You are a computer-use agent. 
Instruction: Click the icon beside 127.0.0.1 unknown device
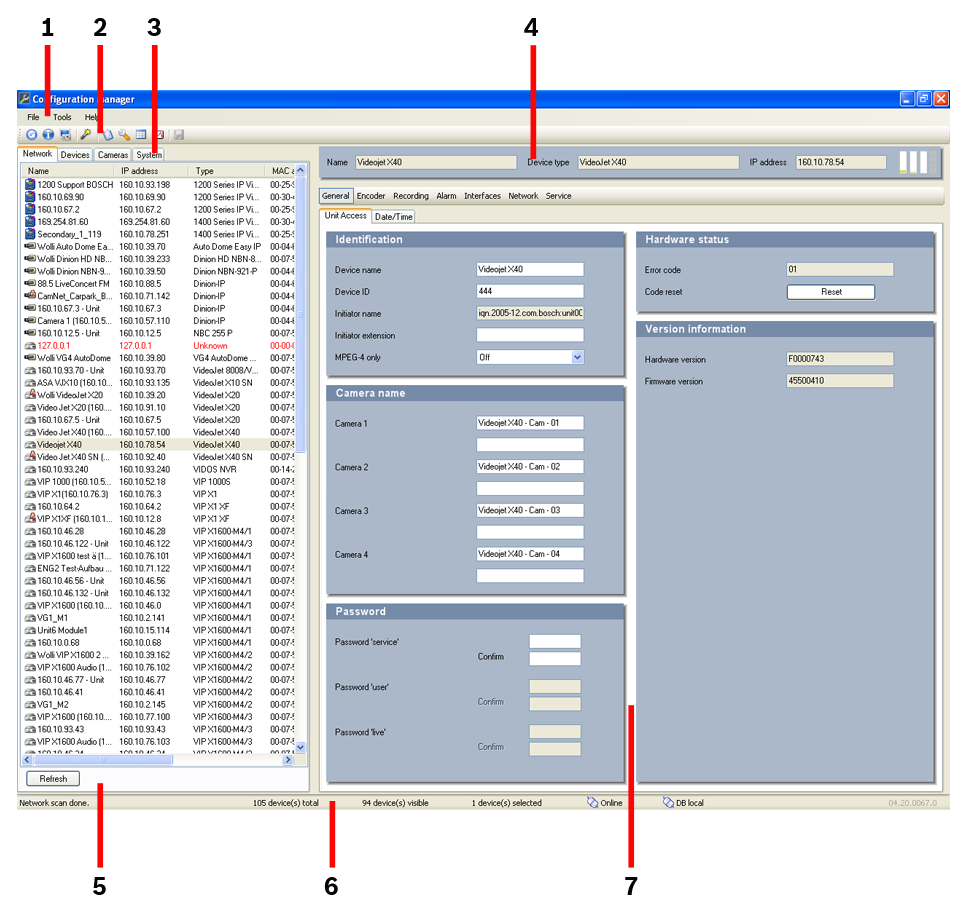[30, 346]
